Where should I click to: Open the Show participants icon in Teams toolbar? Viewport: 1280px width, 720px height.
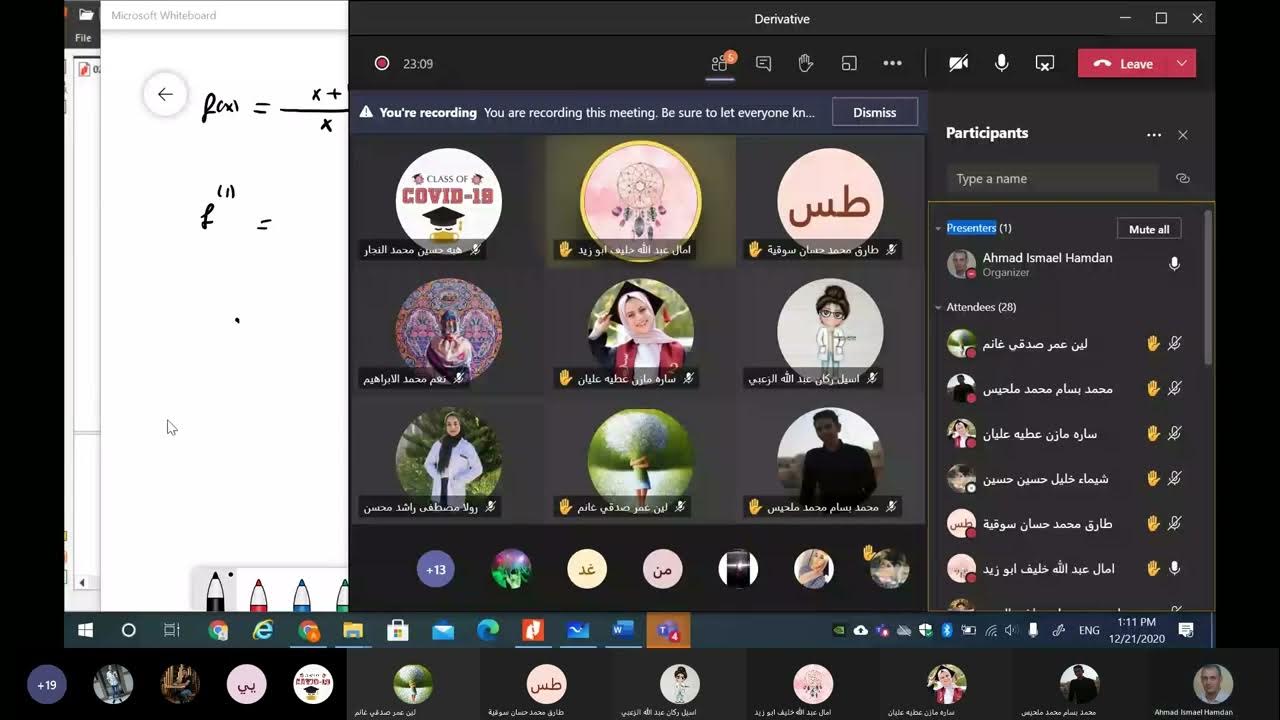(720, 63)
